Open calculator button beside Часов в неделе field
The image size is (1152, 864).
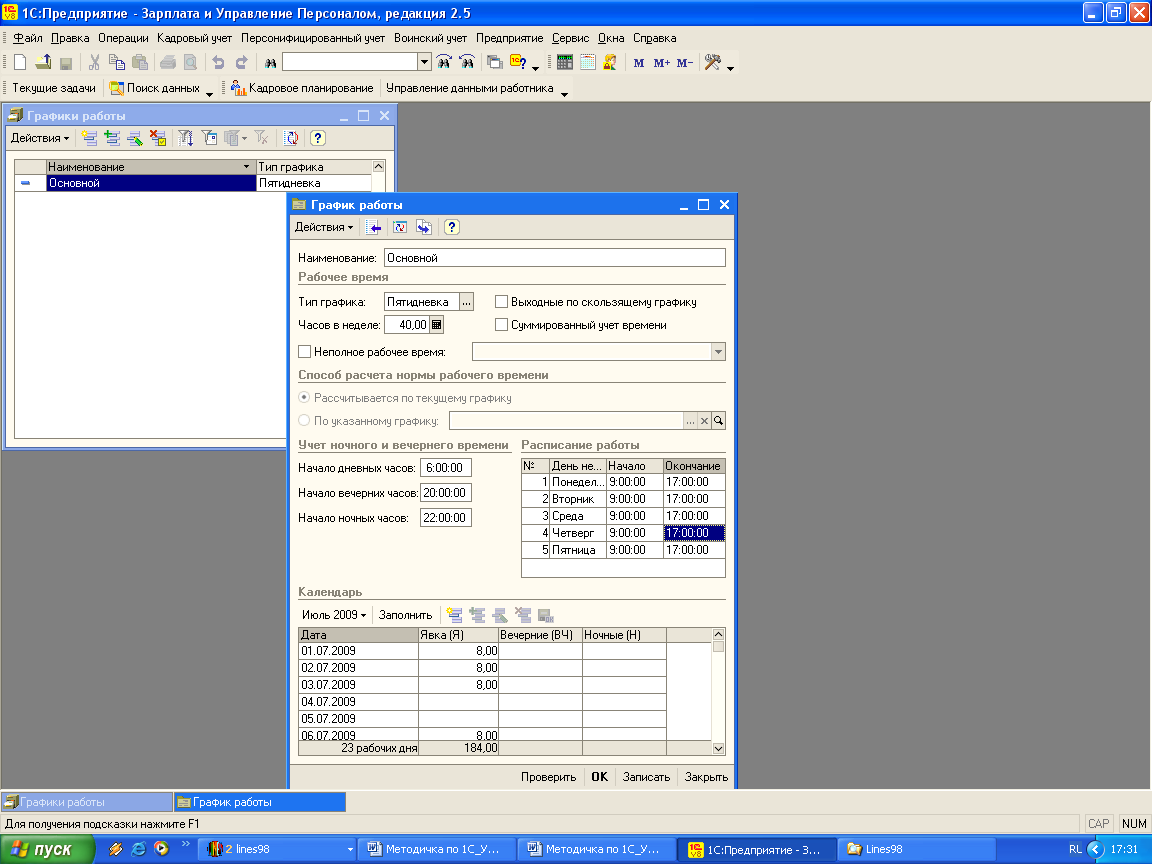click(x=436, y=325)
